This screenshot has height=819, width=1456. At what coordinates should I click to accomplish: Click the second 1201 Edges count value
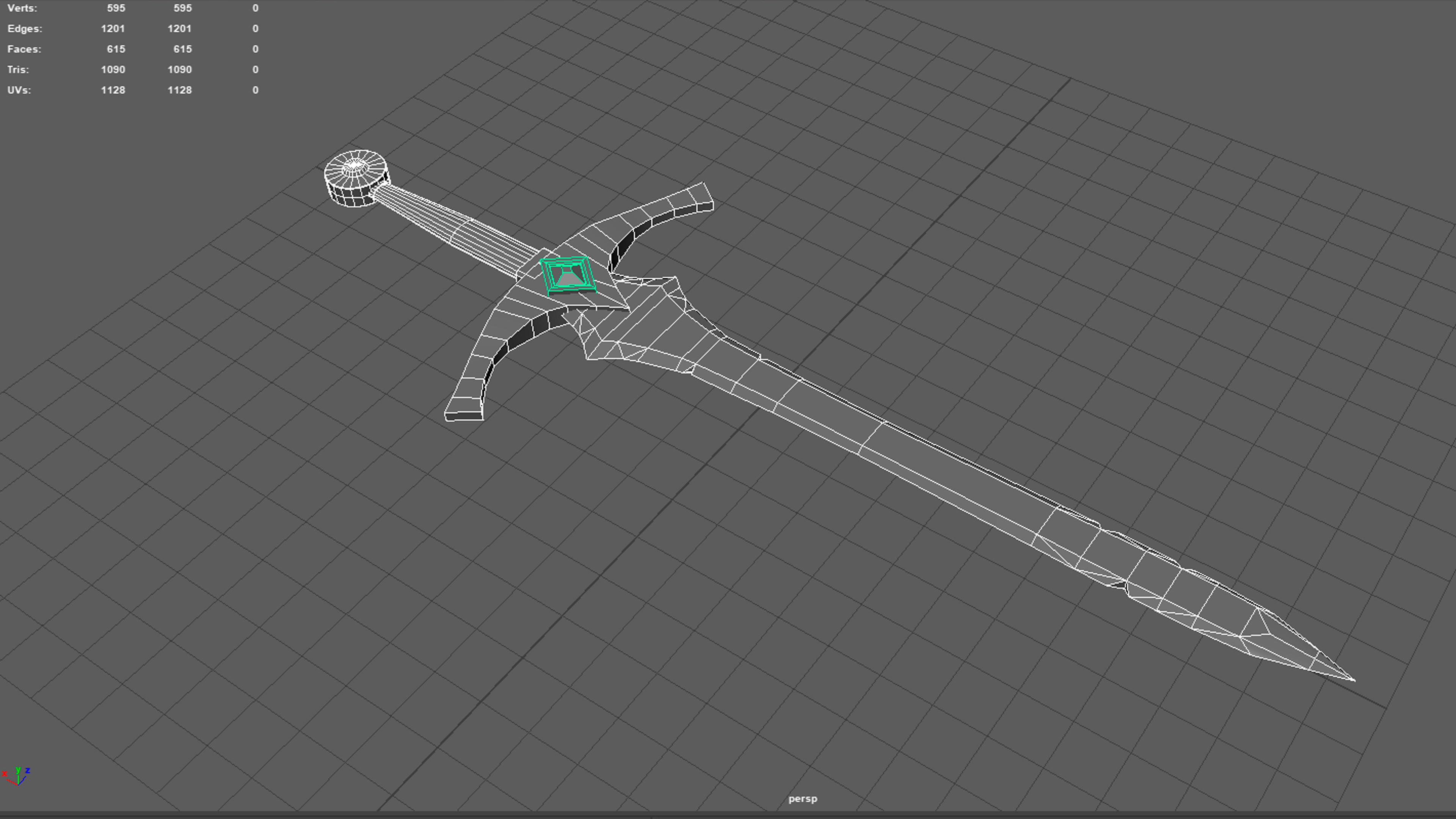[x=179, y=28]
